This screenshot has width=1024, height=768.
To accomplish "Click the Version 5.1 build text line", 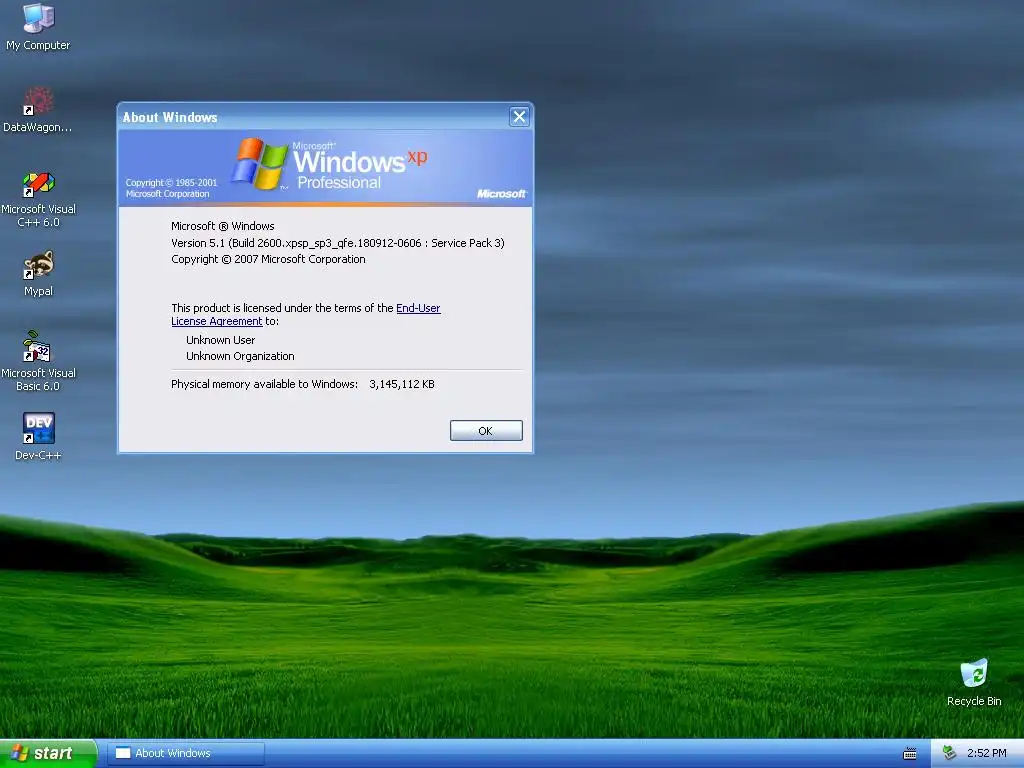I will [x=338, y=243].
